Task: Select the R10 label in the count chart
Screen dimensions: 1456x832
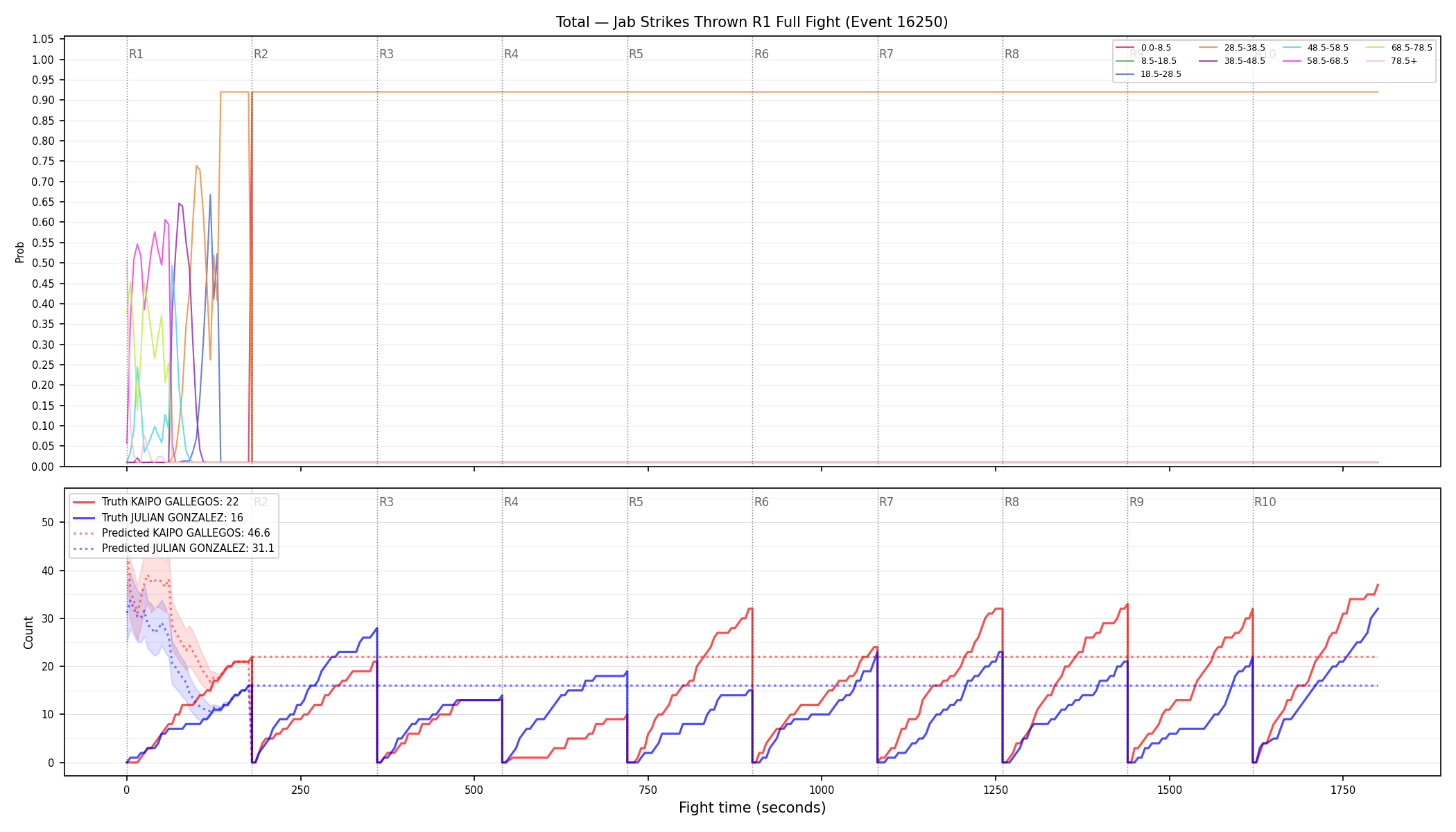Action: point(1265,502)
